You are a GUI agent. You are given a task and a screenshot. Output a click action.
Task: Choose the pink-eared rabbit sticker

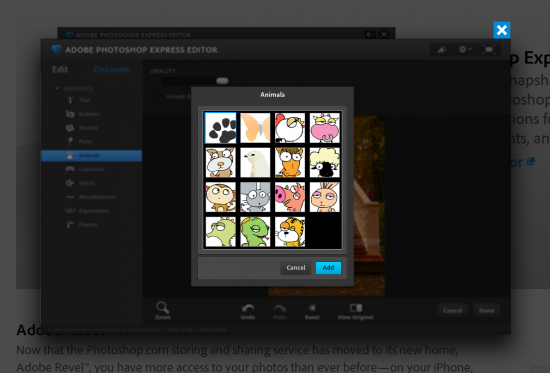click(324, 197)
